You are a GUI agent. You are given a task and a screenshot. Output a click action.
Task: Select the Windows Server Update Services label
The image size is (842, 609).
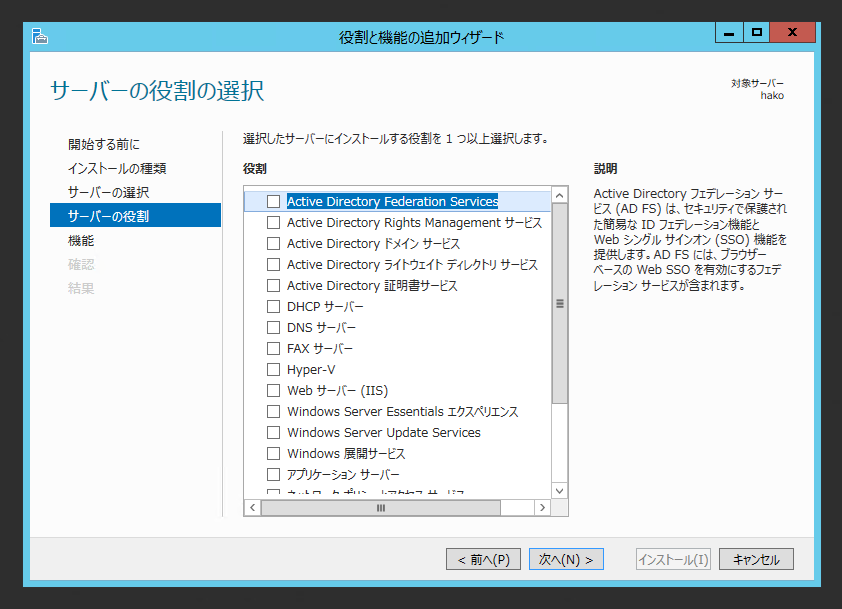pyautogui.click(x=383, y=432)
